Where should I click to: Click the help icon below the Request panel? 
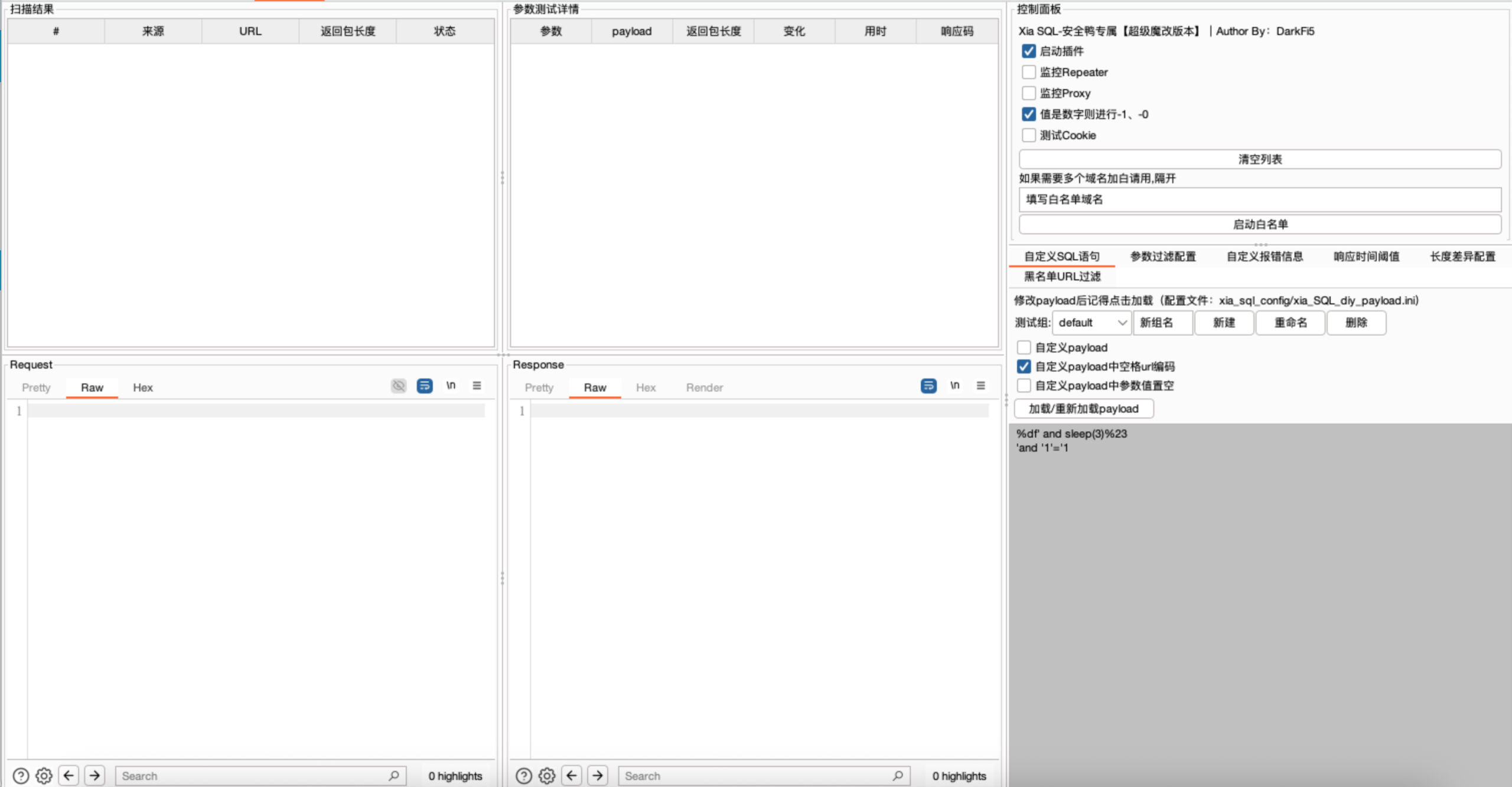[21, 775]
